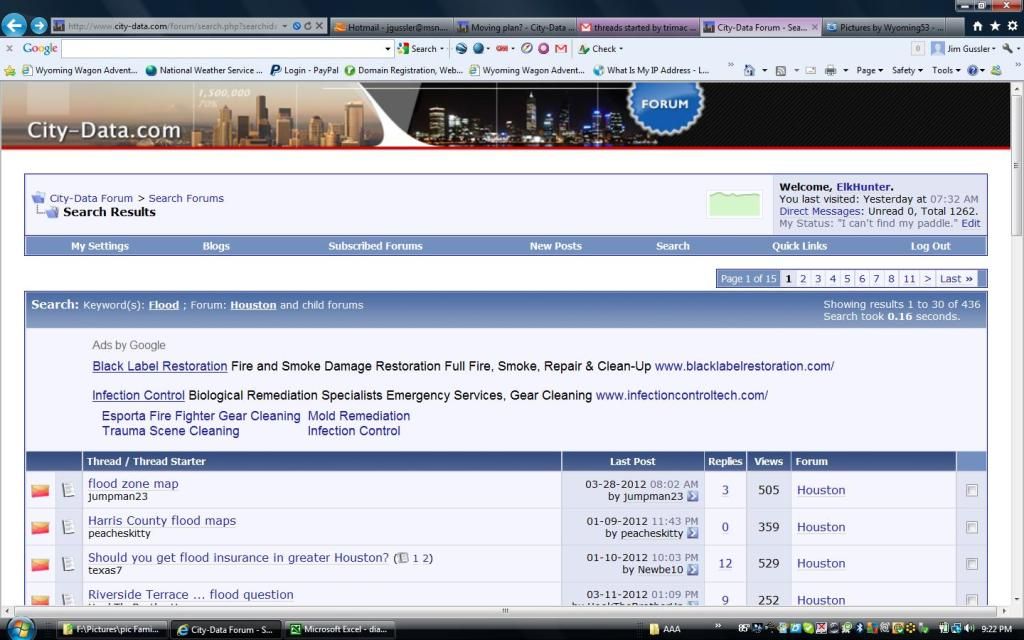This screenshot has height=640, width=1024.
Task: Expand the Google search box history dropdown arrow
Action: click(x=388, y=49)
